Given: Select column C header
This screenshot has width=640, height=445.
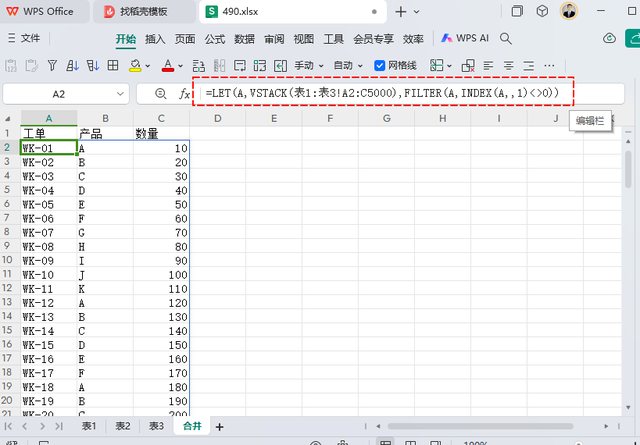Looking at the screenshot, I should click(161, 118).
